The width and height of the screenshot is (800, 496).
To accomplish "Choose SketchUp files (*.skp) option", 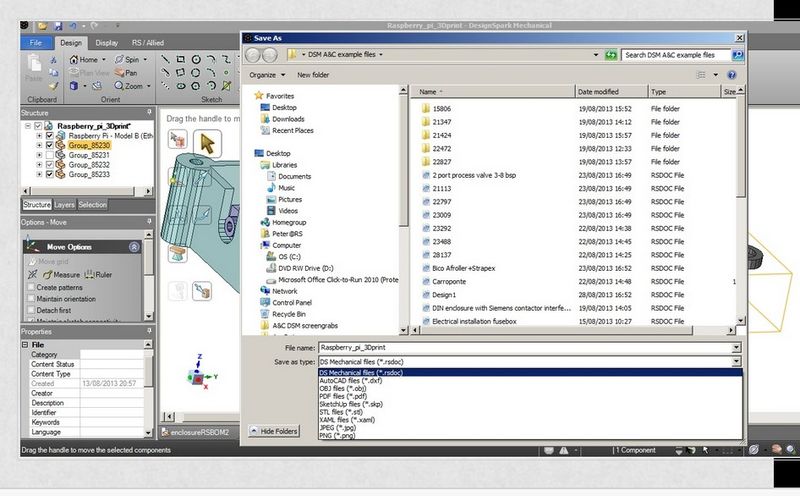I will pos(351,404).
